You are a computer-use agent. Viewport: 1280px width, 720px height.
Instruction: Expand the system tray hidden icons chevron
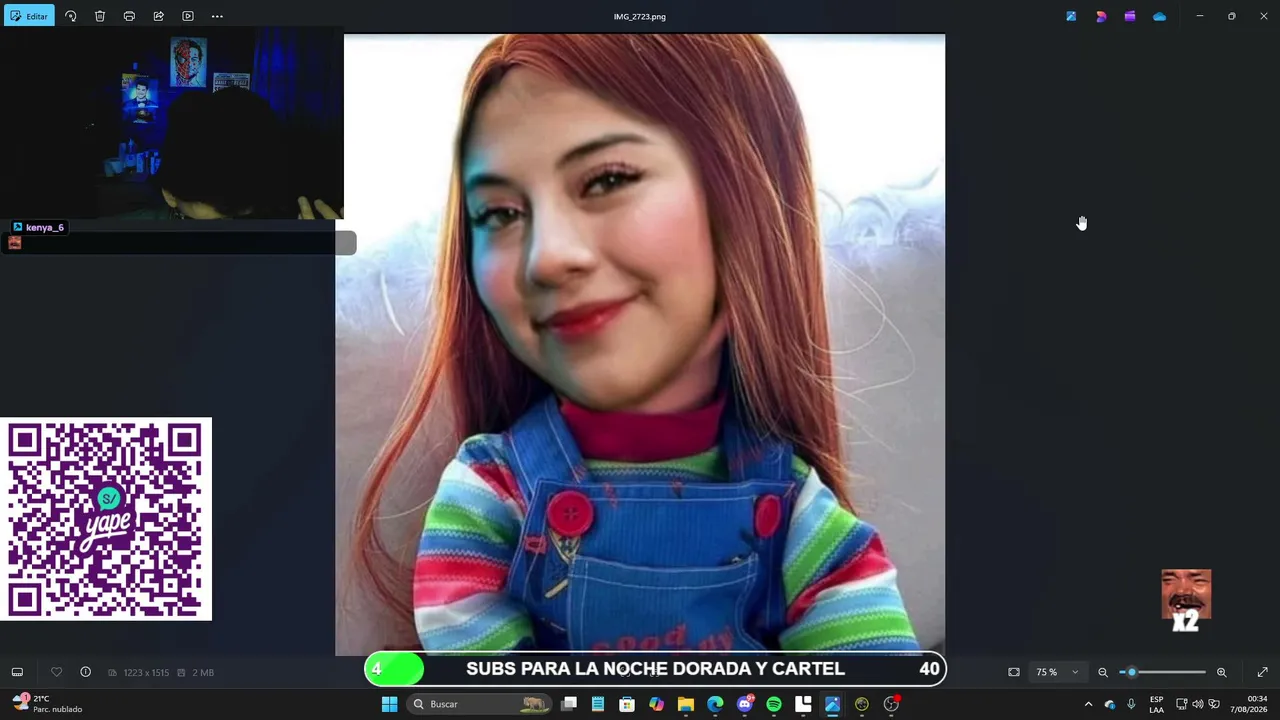tap(1088, 704)
